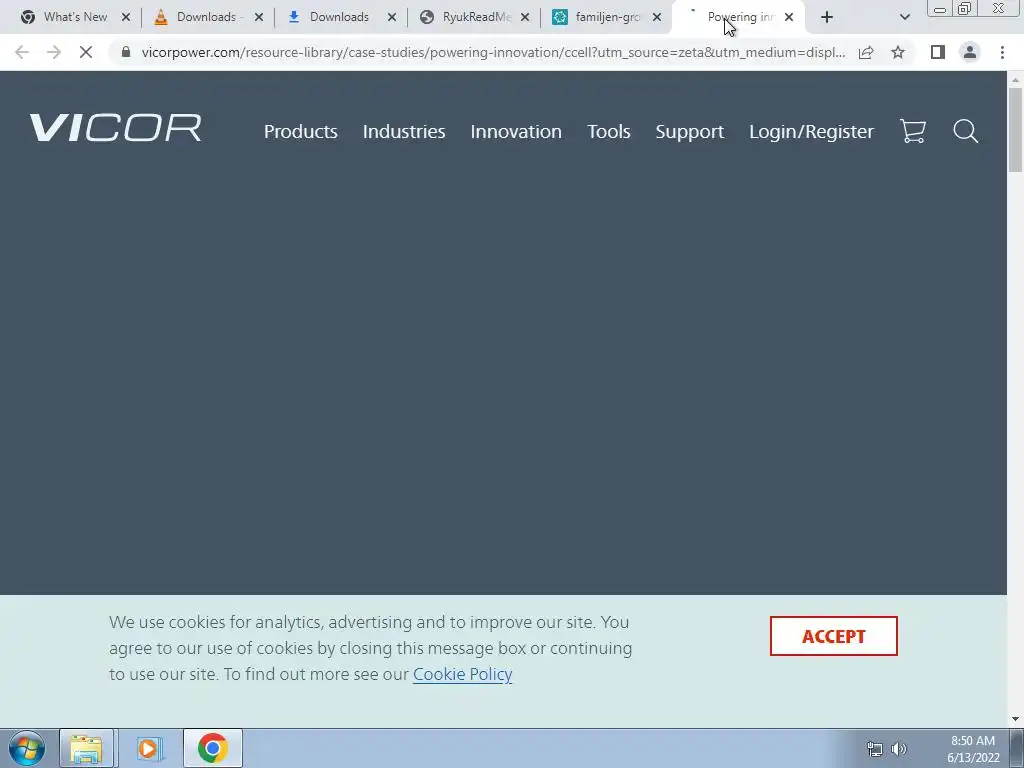The height and width of the screenshot is (768, 1024).
Task: Toggle Chrome side panel
Action: pyautogui.click(x=938, y=52)
